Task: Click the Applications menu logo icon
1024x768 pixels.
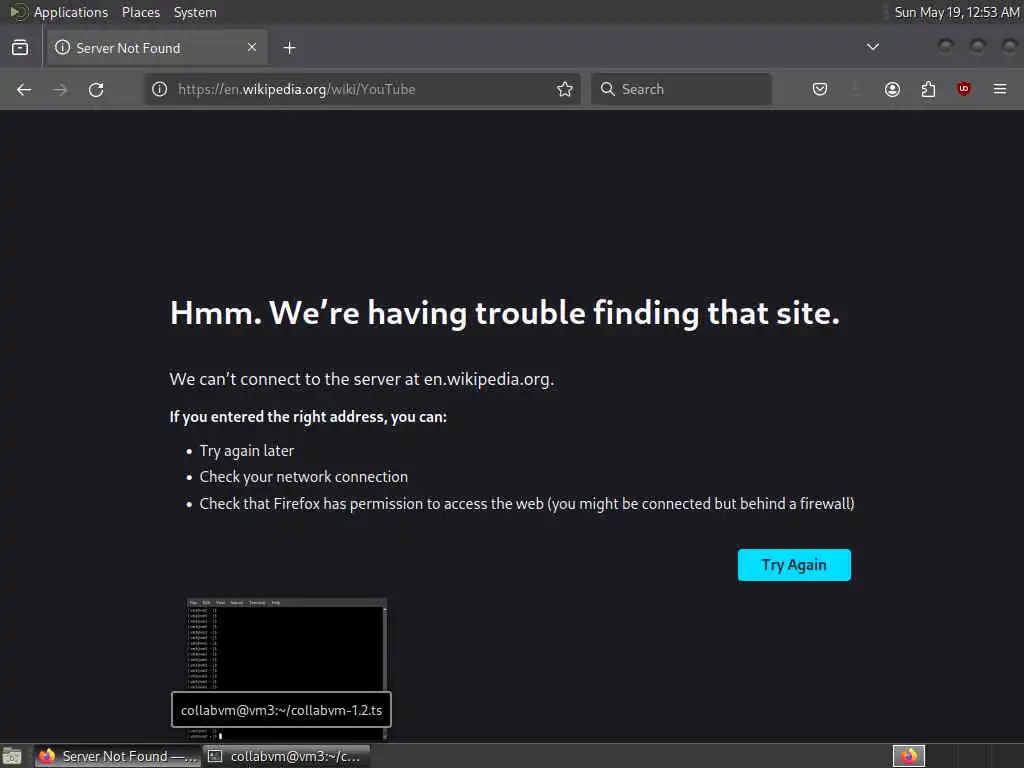Action: click(18, 12)
